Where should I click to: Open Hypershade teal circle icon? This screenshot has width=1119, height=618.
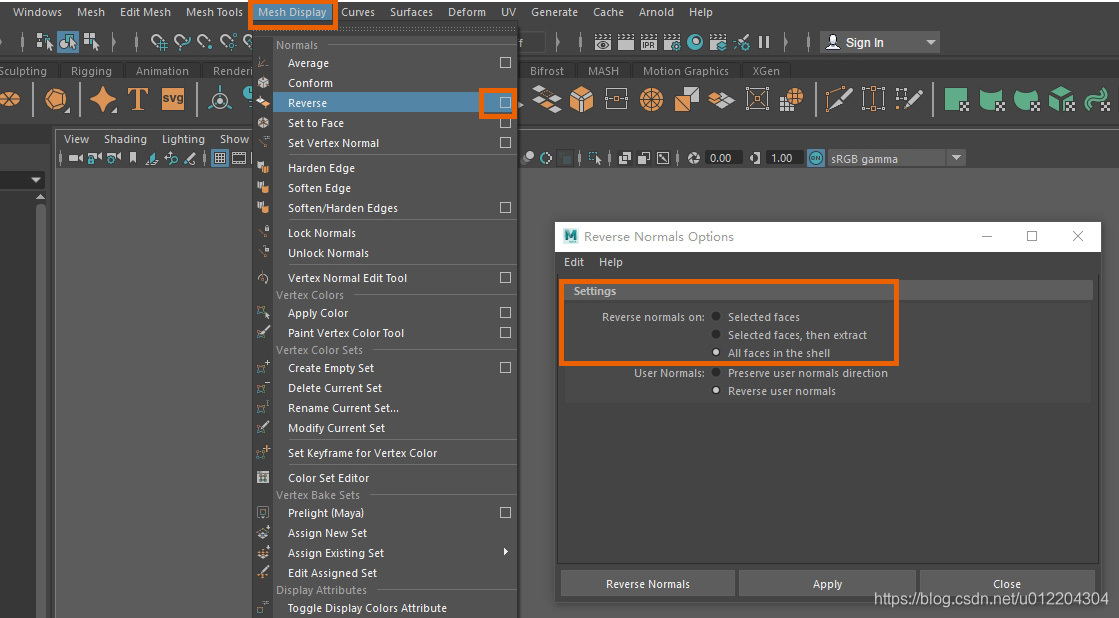[695, 42]
